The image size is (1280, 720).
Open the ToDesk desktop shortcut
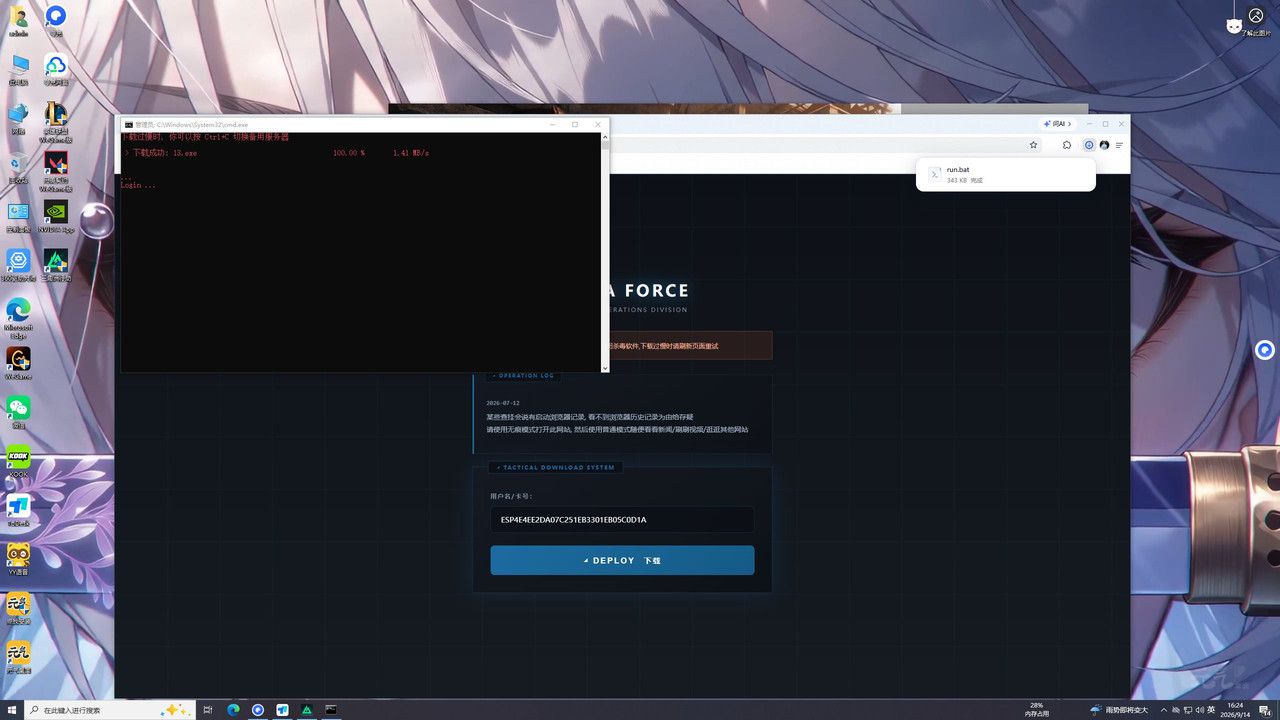(18, 509)
